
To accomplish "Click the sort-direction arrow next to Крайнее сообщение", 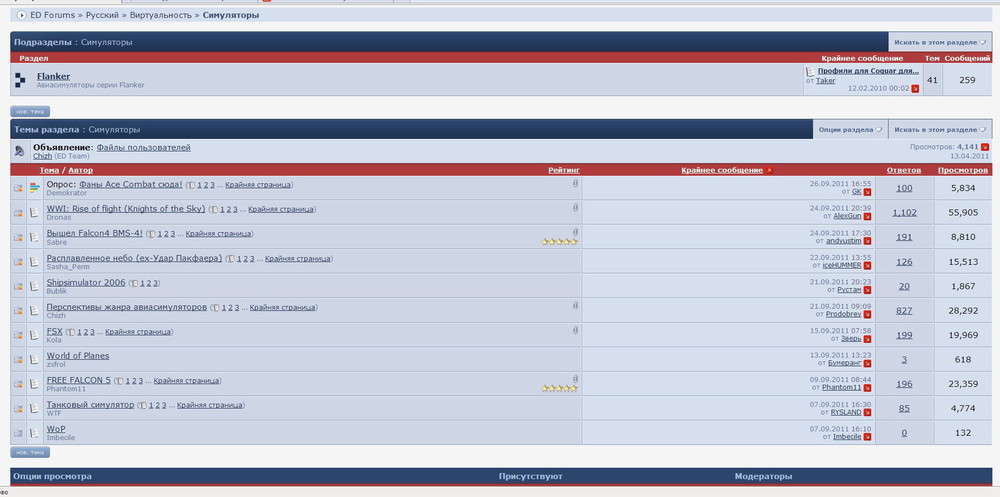I will tap(769, 171).
